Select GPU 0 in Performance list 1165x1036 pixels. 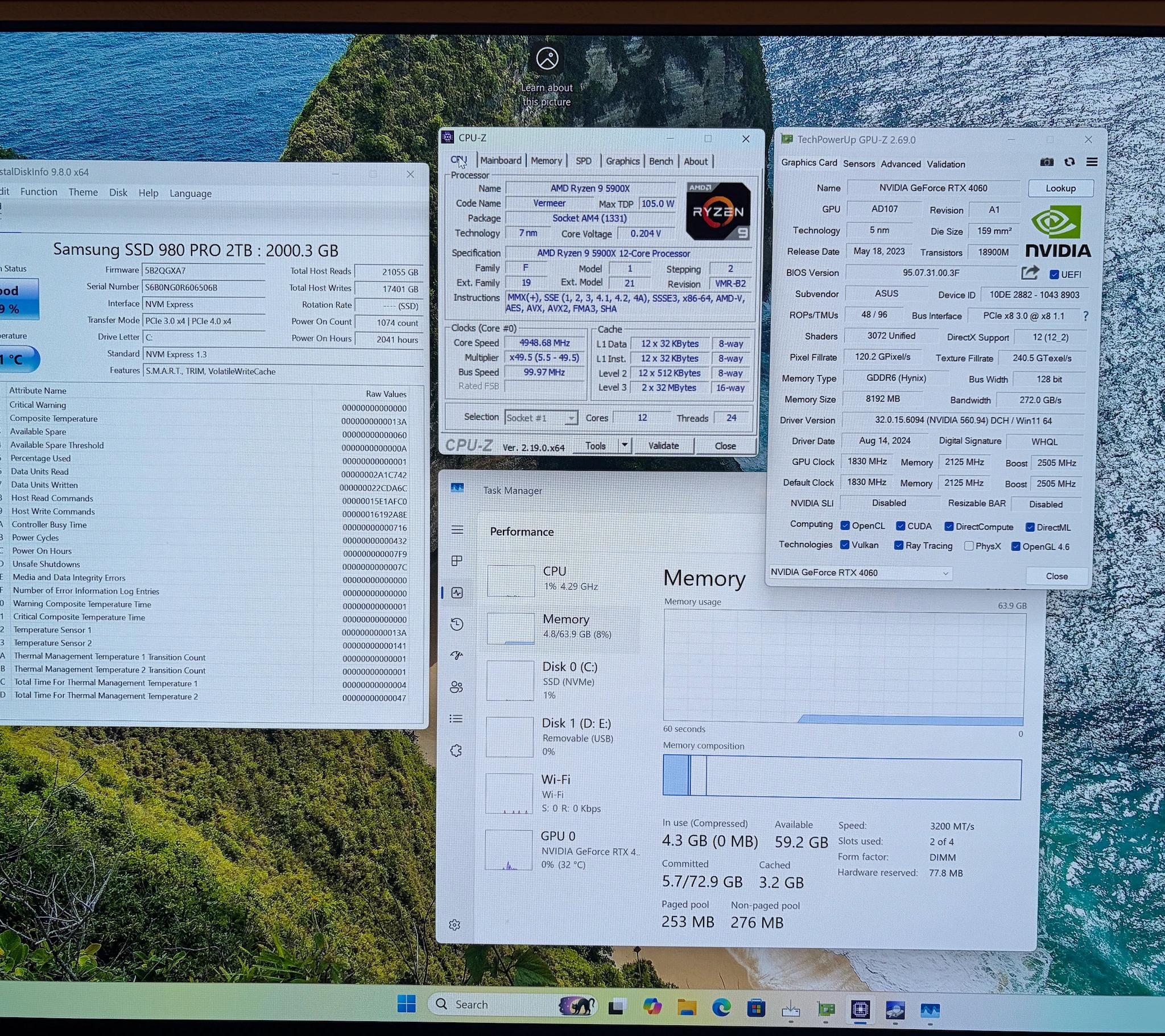(x=561, y=849)
